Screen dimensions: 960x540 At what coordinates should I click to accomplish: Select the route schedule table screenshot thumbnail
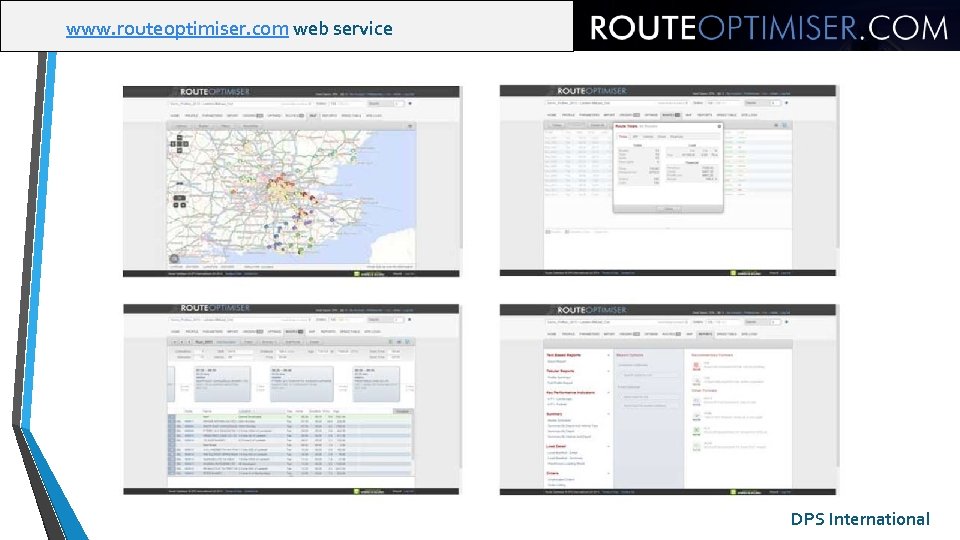[291, 399]
